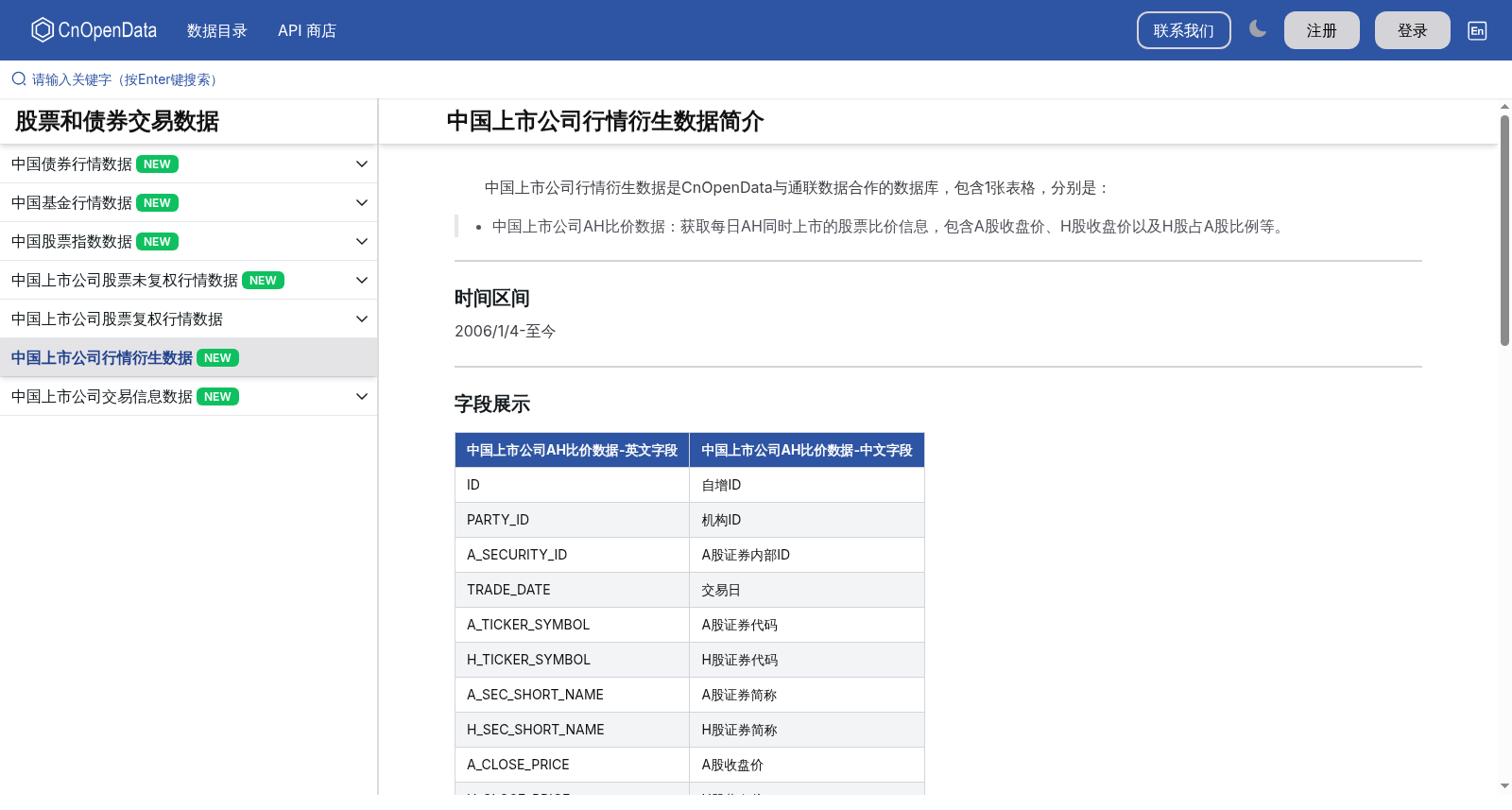Click the TRADE_DATE table cell

(572, 590)
